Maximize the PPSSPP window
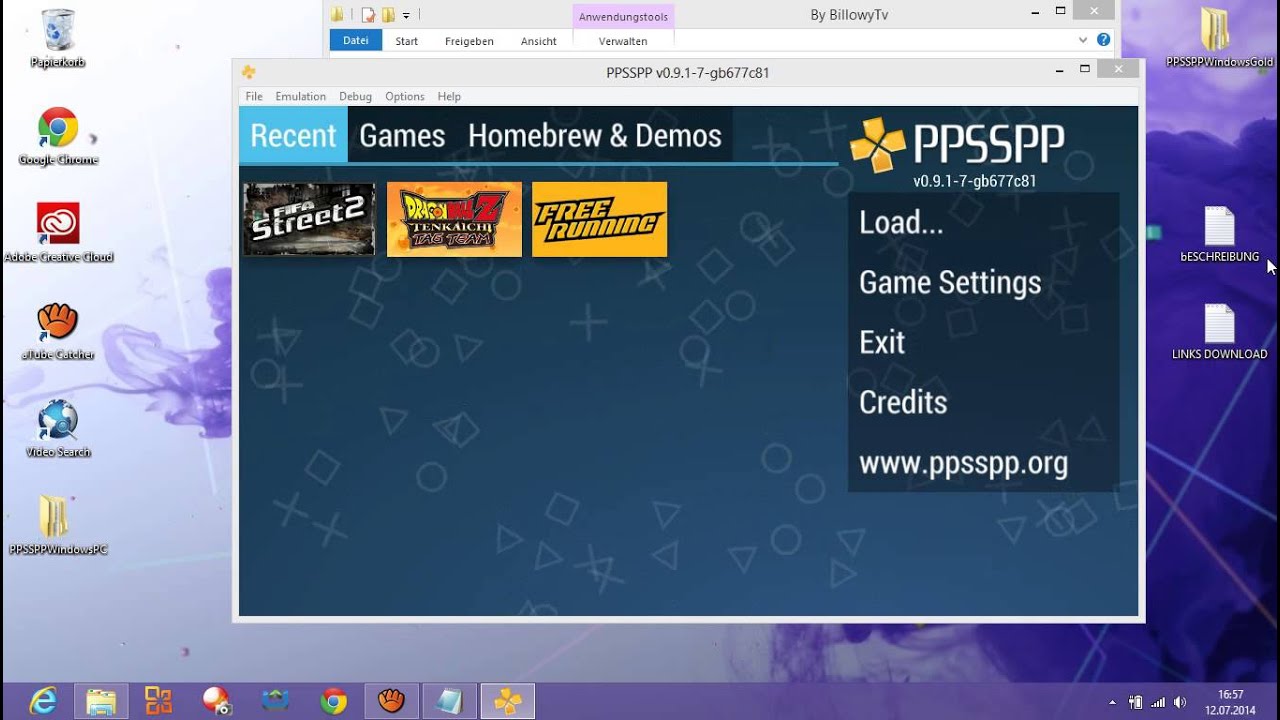1280x720 pixels. tap(1085, 69)
